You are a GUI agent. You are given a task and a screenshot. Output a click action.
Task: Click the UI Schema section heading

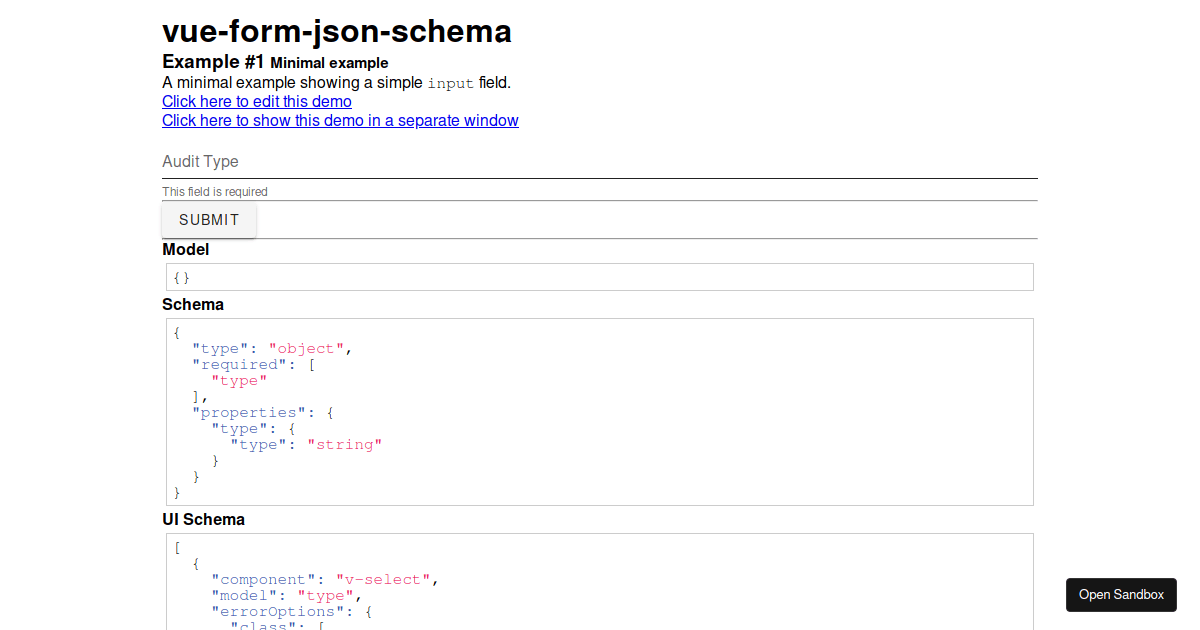(x=203, y=519)
